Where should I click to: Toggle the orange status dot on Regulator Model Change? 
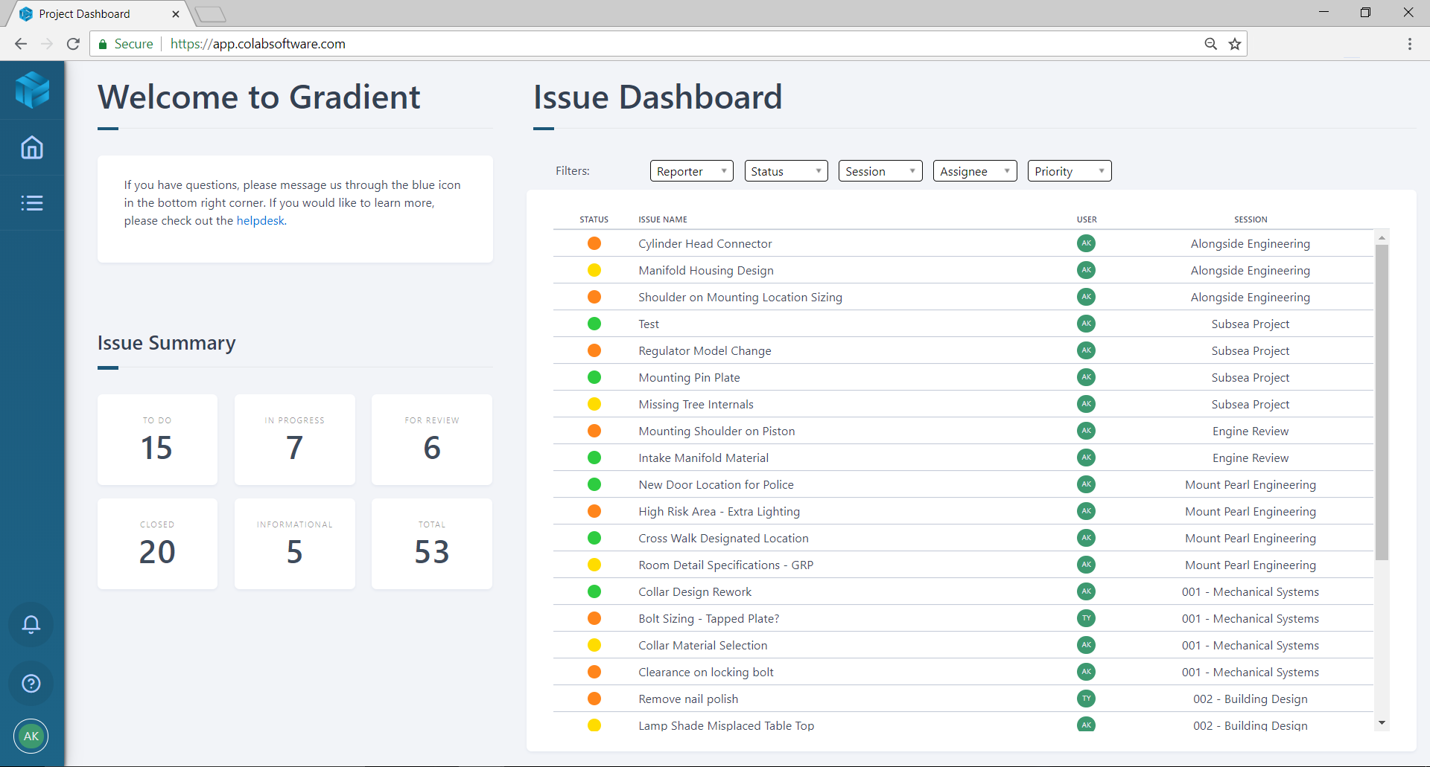(x=595, y=350)
